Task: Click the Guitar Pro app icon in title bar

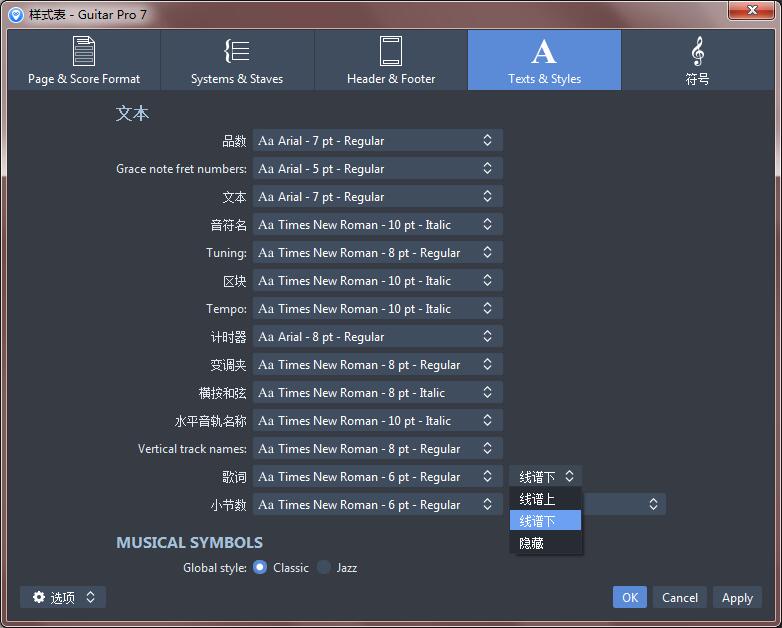Action: pyautogui.click(x=15, y=15)
